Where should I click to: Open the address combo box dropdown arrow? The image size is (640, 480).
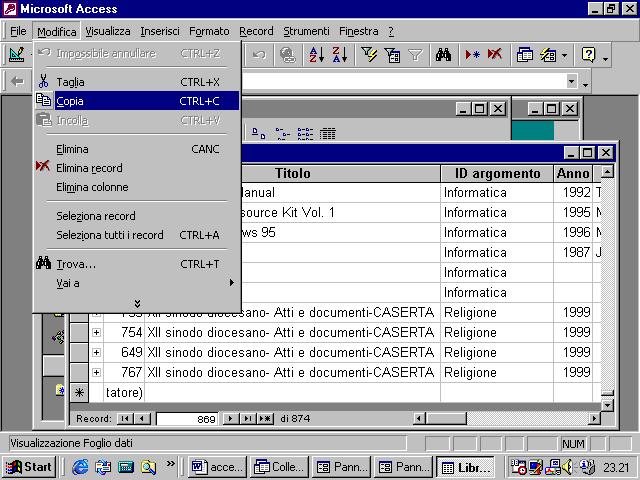pyautogui.click(x=572, y=81)
